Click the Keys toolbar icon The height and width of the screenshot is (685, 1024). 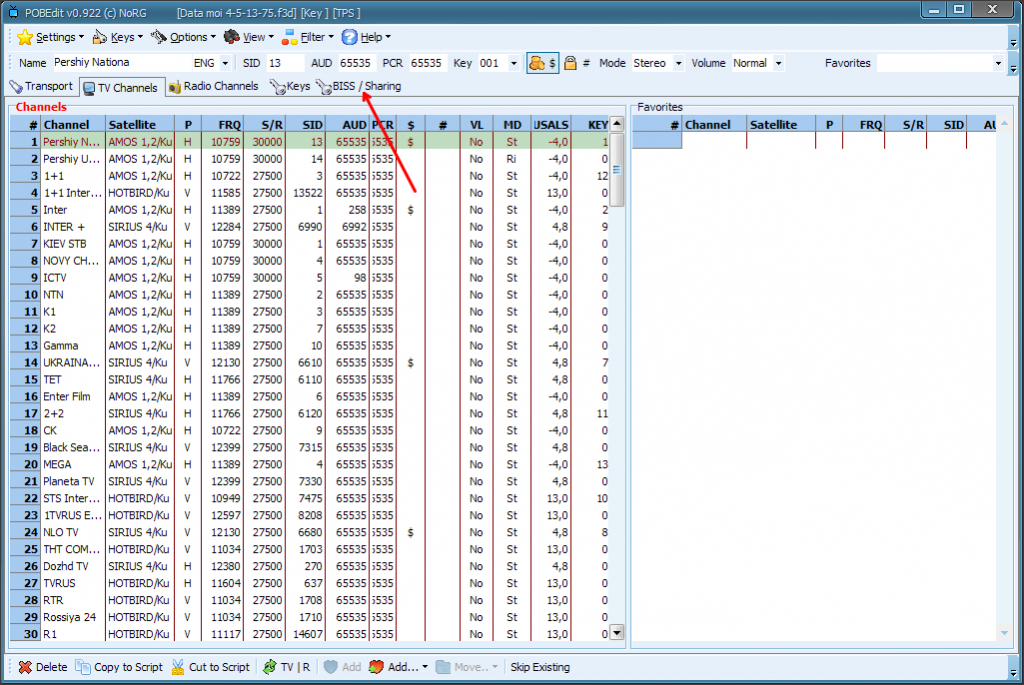(100, 37)
